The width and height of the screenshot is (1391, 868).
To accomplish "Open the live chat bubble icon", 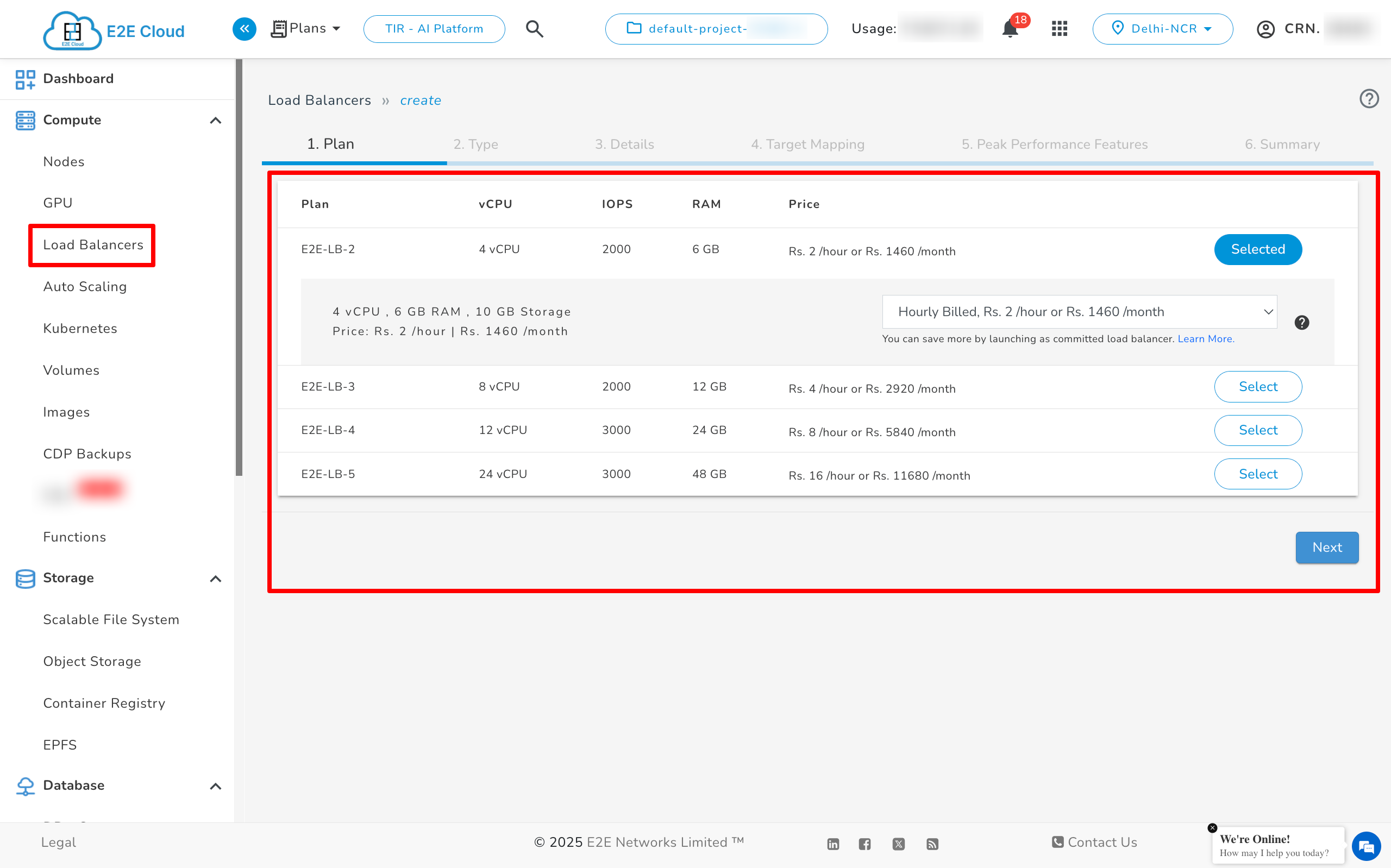I will coord(1366,846).
